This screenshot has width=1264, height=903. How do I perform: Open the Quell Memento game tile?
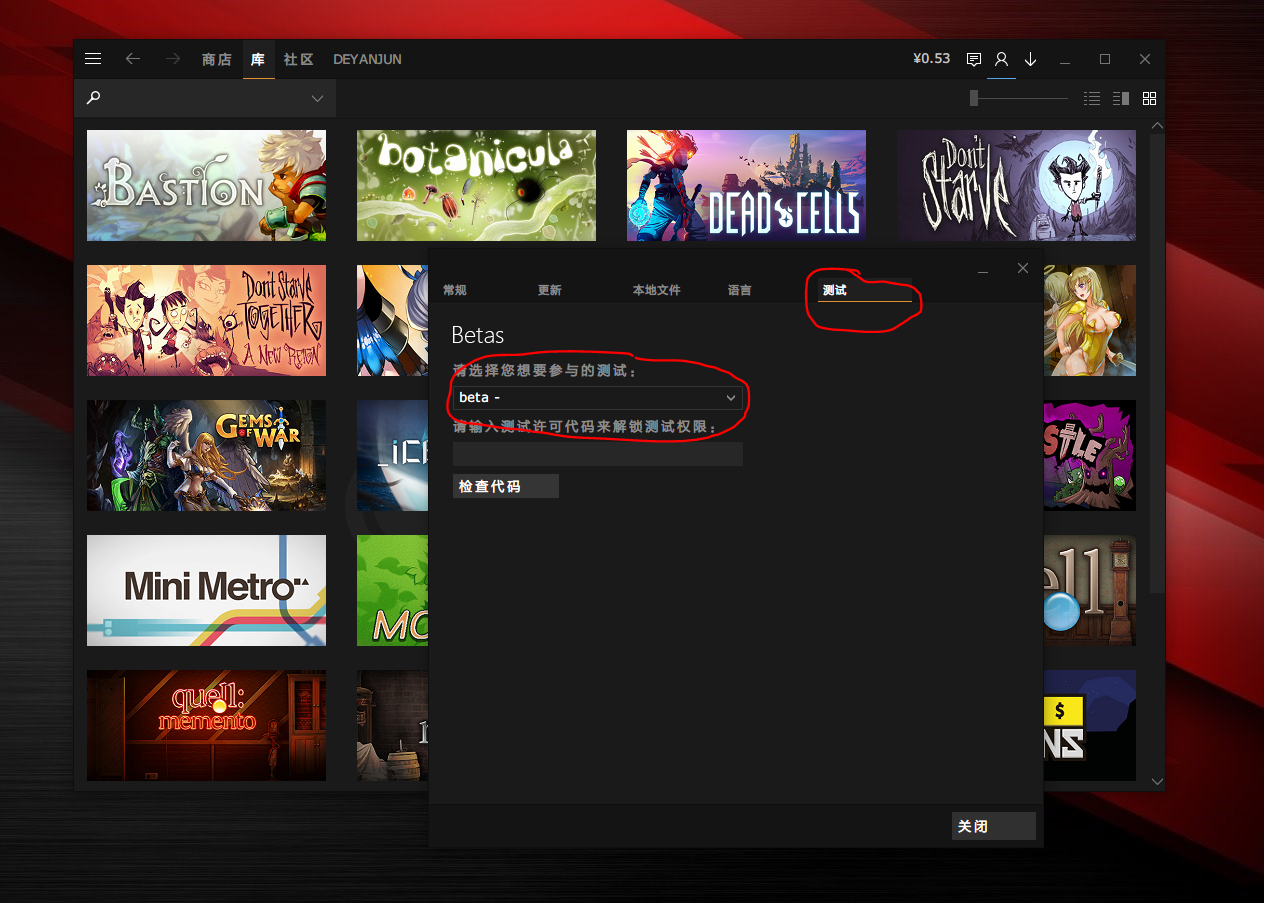[206, 725]
